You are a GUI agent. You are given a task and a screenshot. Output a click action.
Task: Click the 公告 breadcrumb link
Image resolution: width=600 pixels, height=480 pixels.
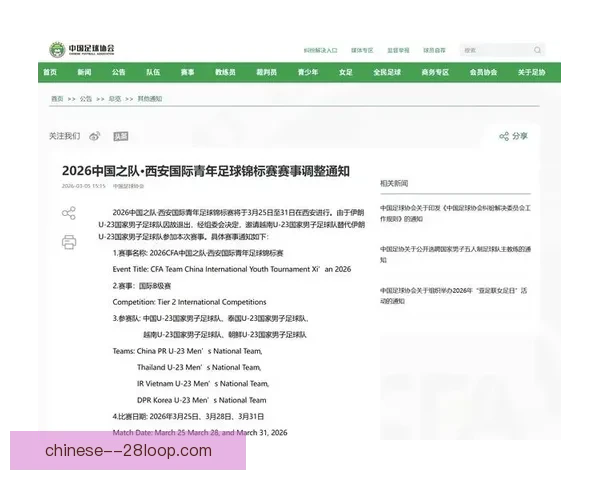tap(86, 99)
